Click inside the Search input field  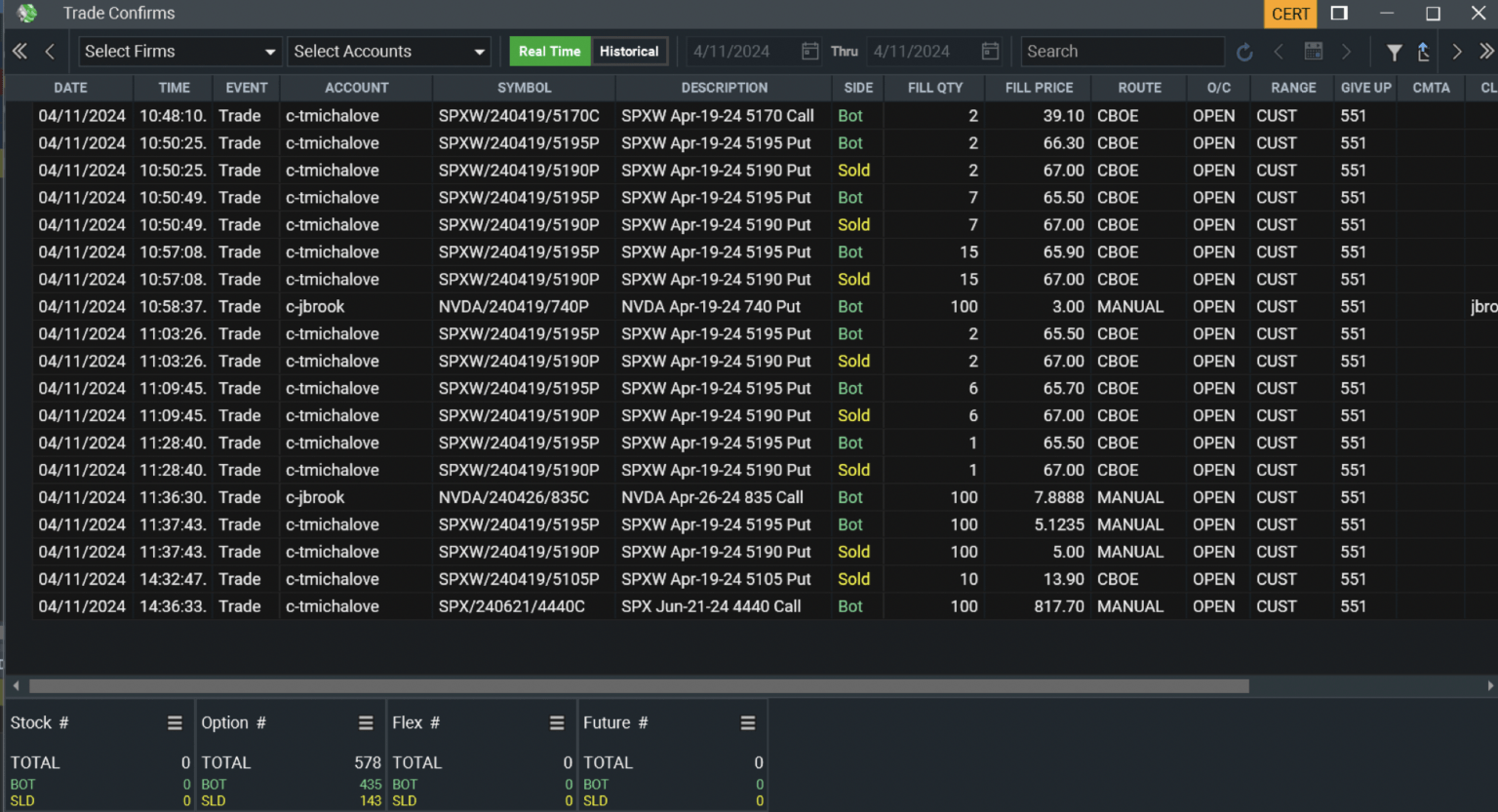[x=1122, y=51]
